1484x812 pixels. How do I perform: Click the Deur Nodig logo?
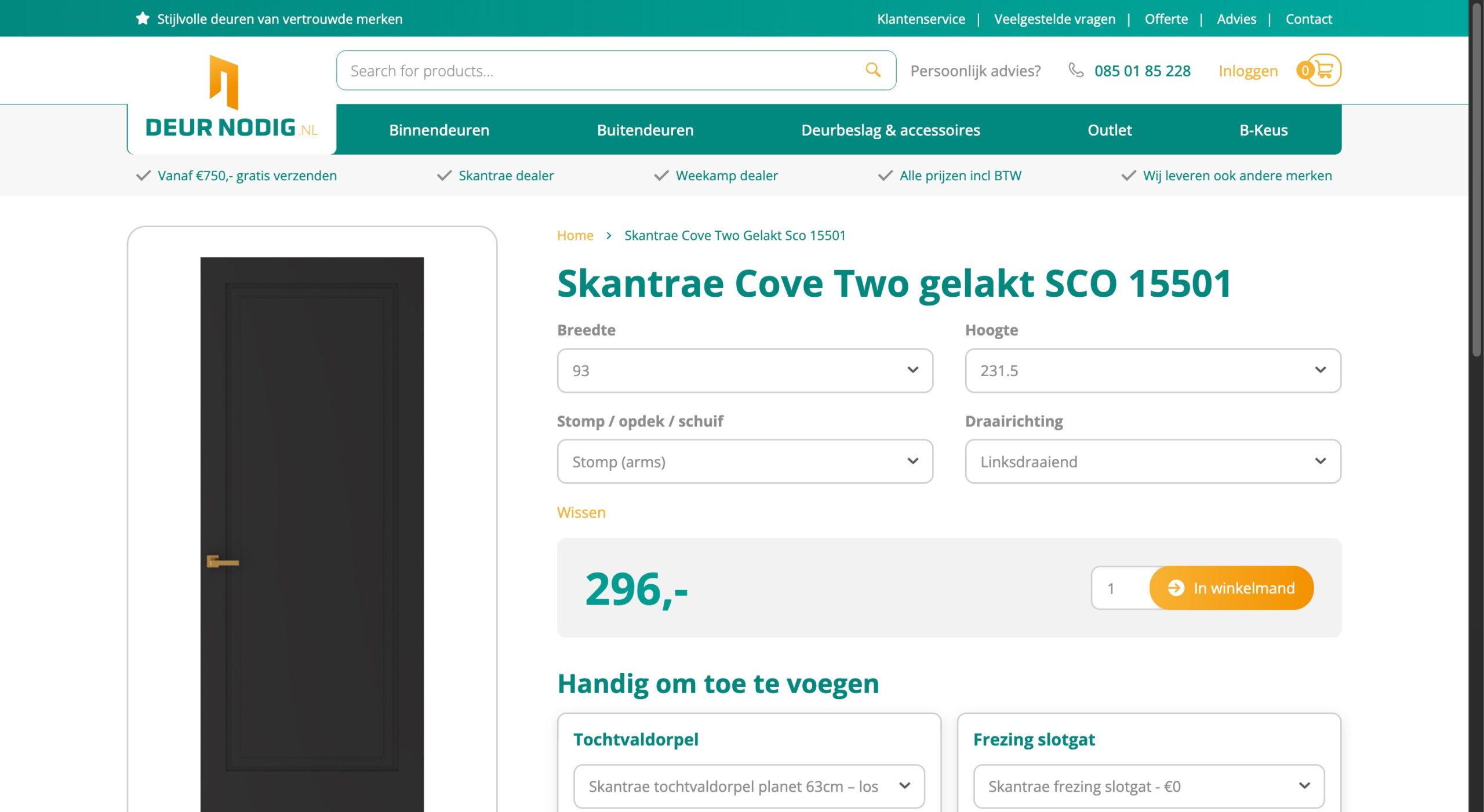232,97
